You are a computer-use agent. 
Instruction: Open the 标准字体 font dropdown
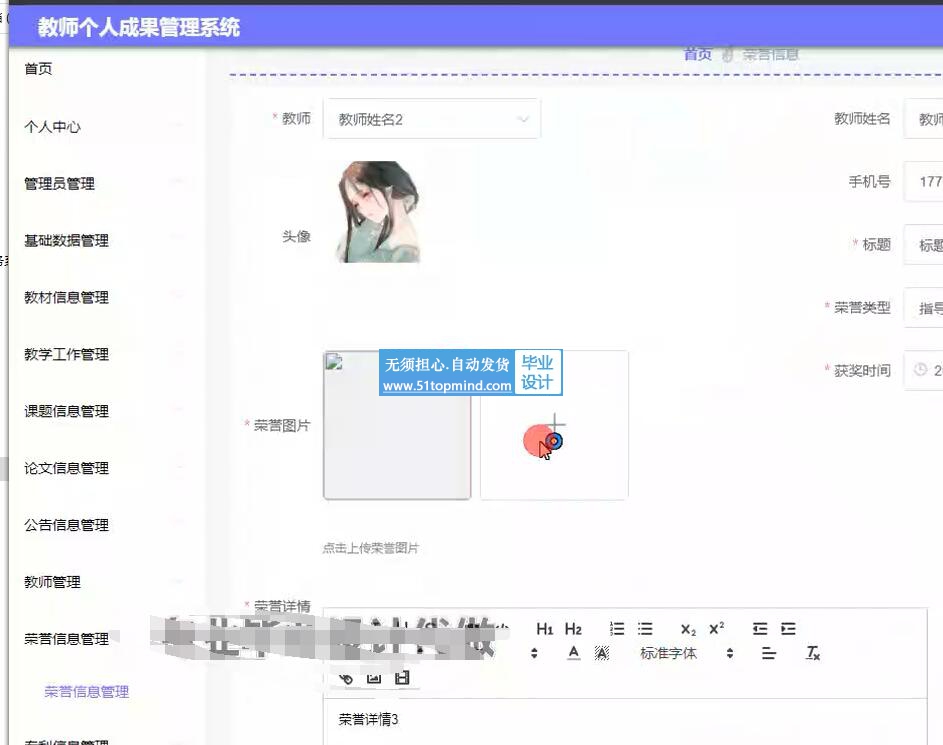686,653
